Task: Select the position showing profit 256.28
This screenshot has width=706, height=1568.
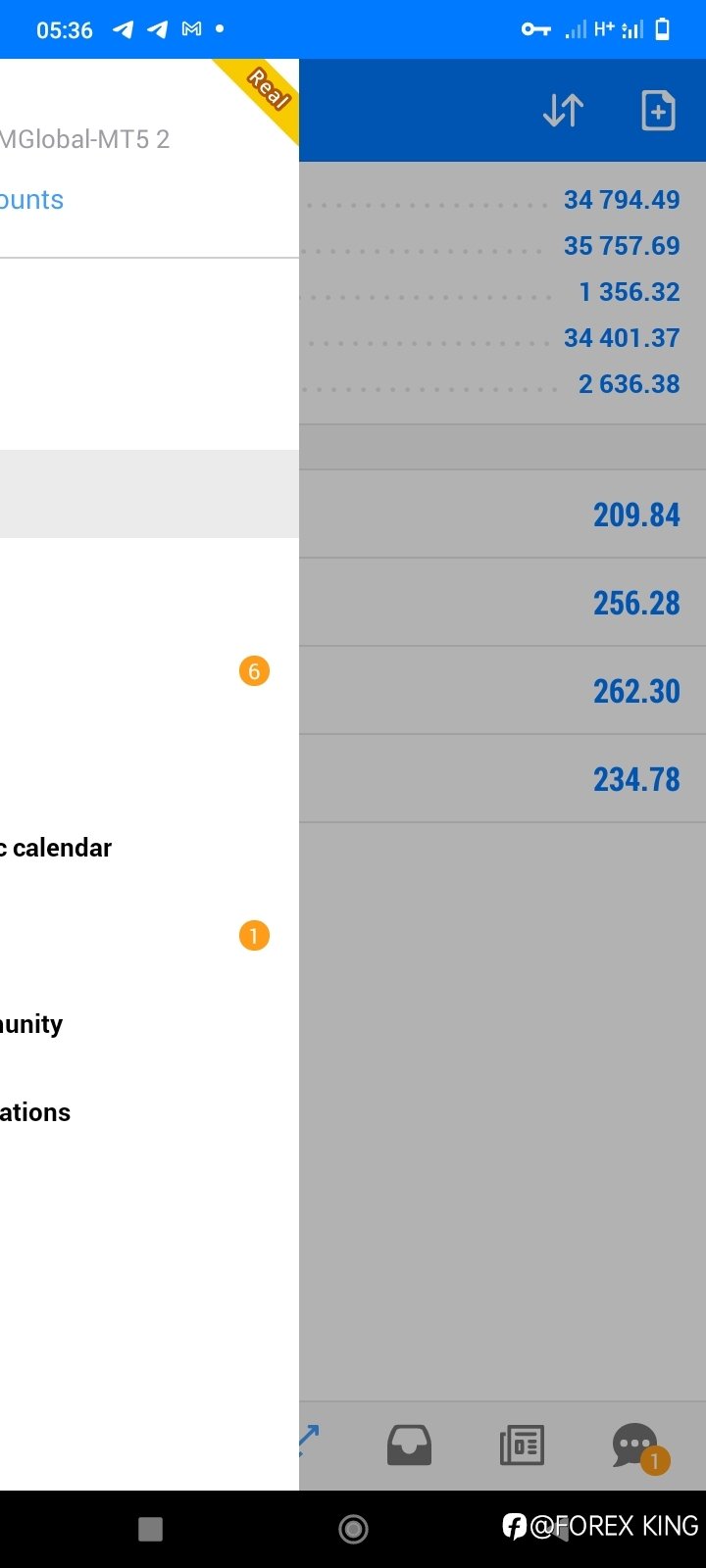Action: [x=502, y=603]
